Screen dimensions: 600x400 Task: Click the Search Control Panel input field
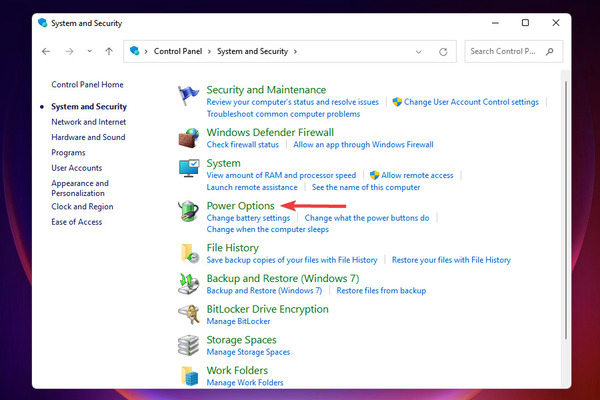pos(514,51)
